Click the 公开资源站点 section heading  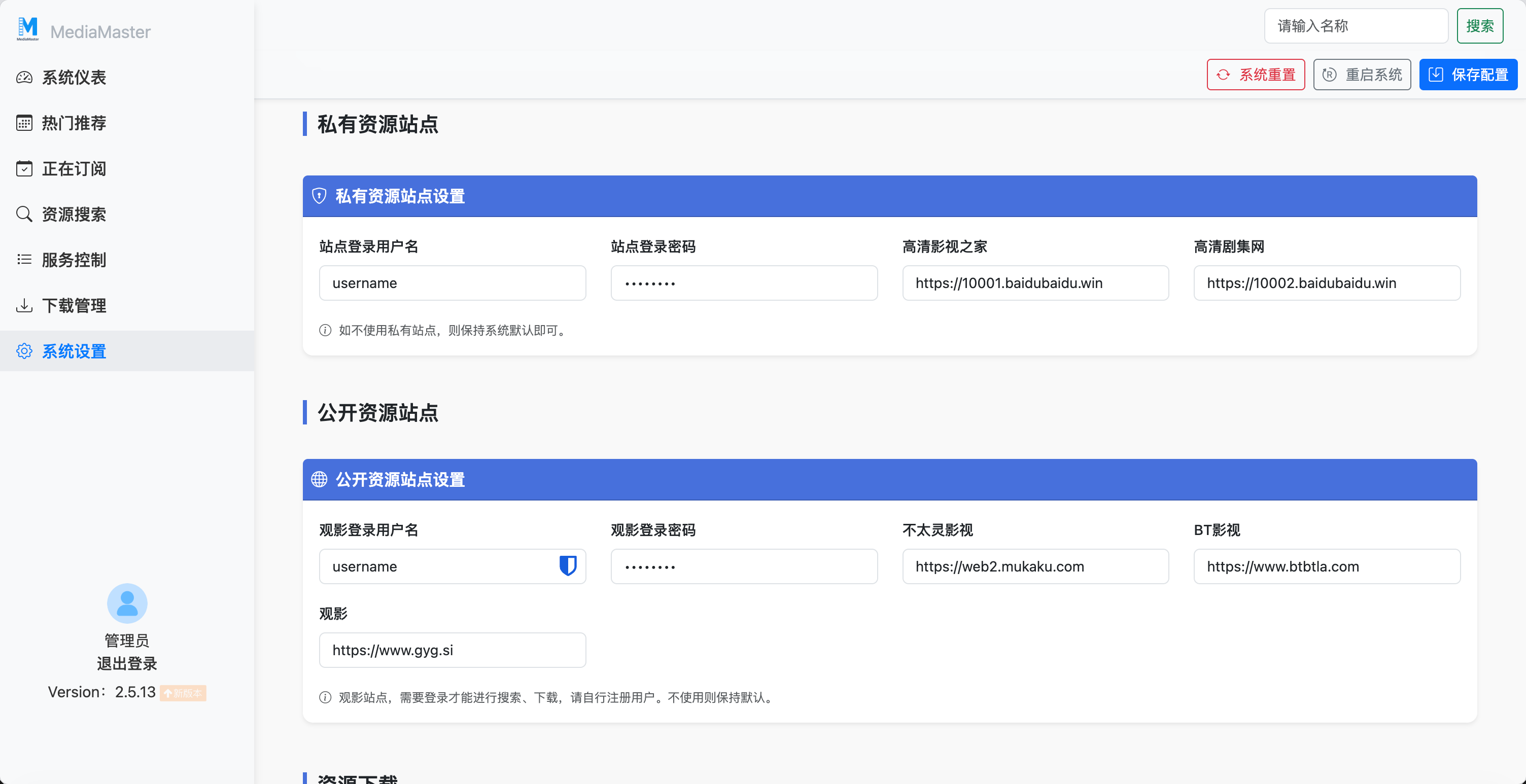378,413
